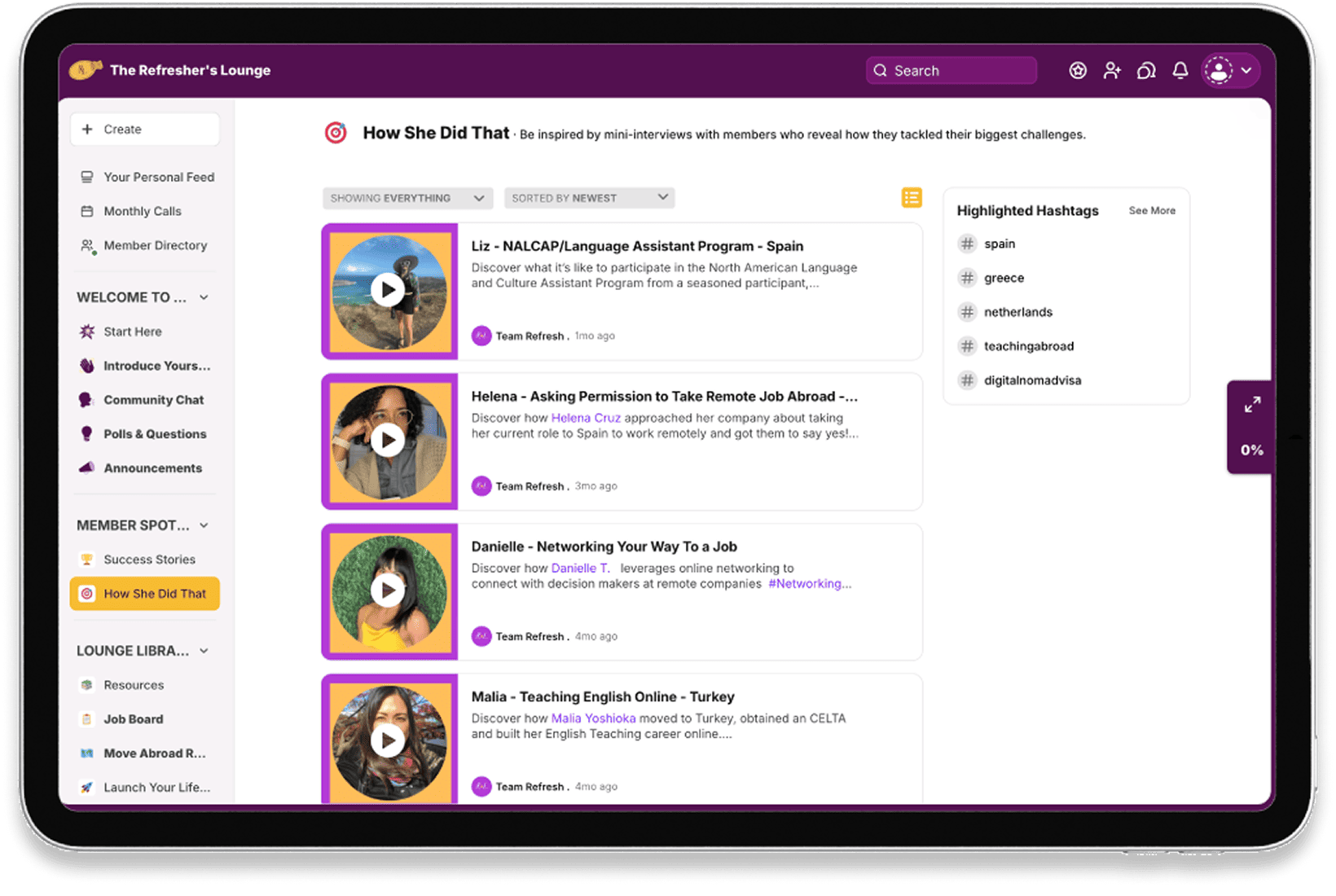This screenshot has width=1336, height=896.
Task: Open Helena's video thumbnail card
Action: tap(390, 441)
